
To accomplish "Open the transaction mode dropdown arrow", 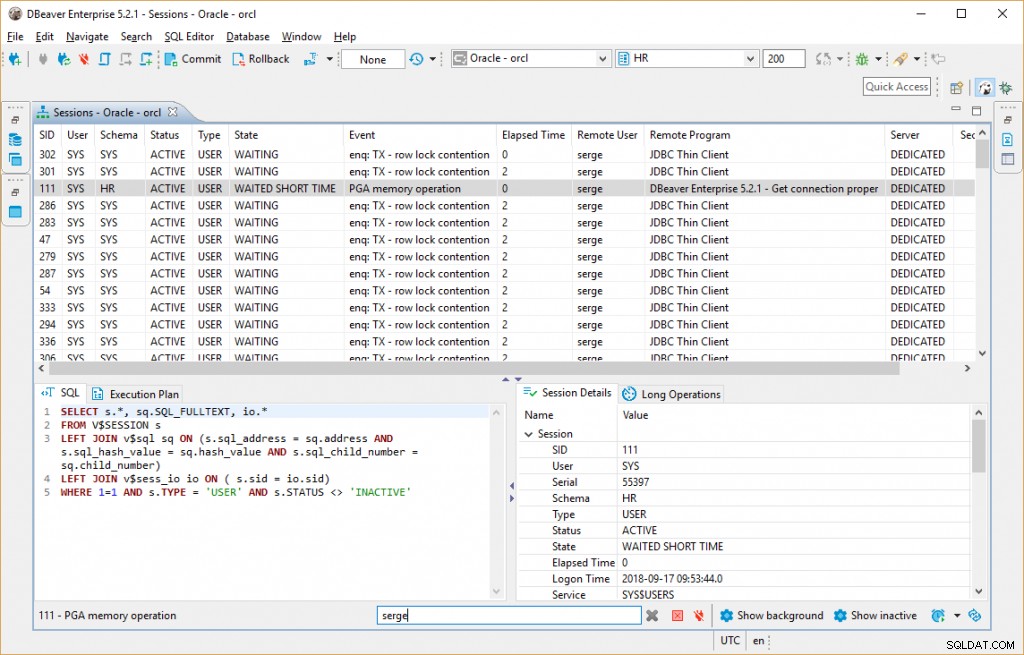I will pyautogui.click(x=329, y=59).
